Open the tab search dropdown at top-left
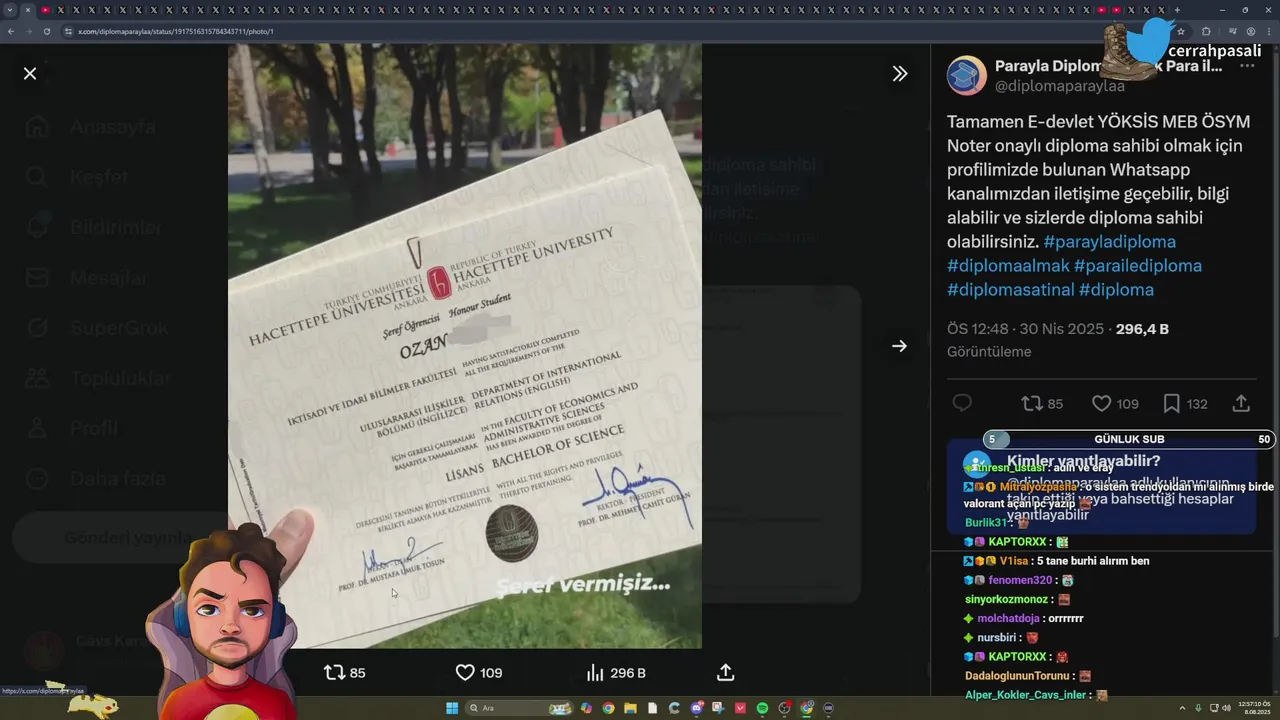Screen dimensions: 1280x720 [x=10, y=10]
